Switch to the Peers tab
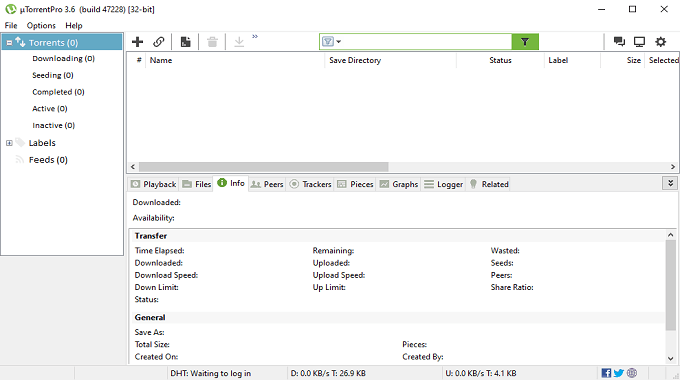This screenshot has height=380, width=680. (x=267, y=184)
